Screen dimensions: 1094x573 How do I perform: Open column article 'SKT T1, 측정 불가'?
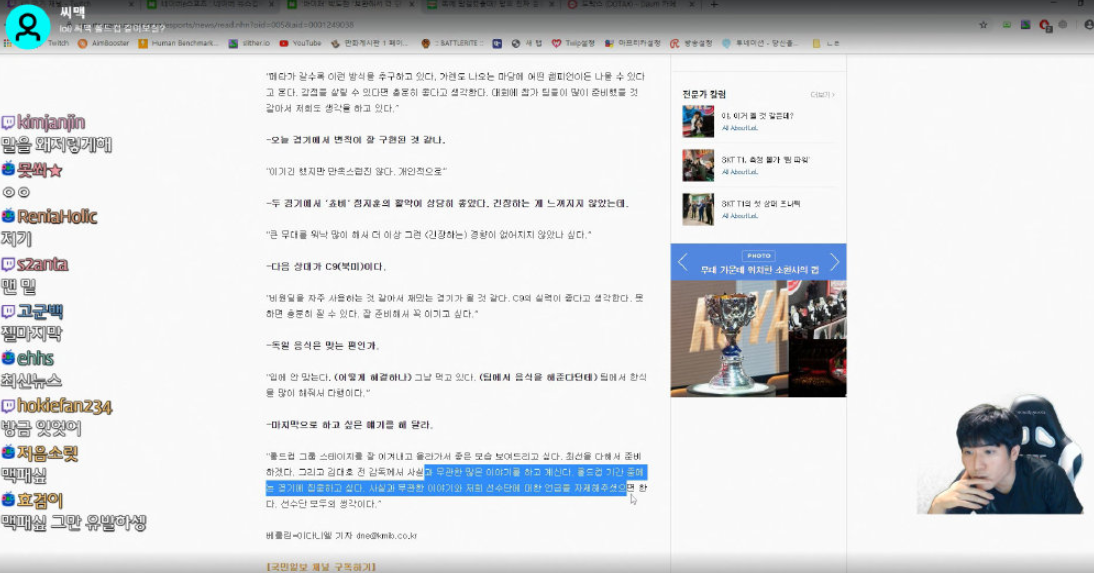[765, 160]
